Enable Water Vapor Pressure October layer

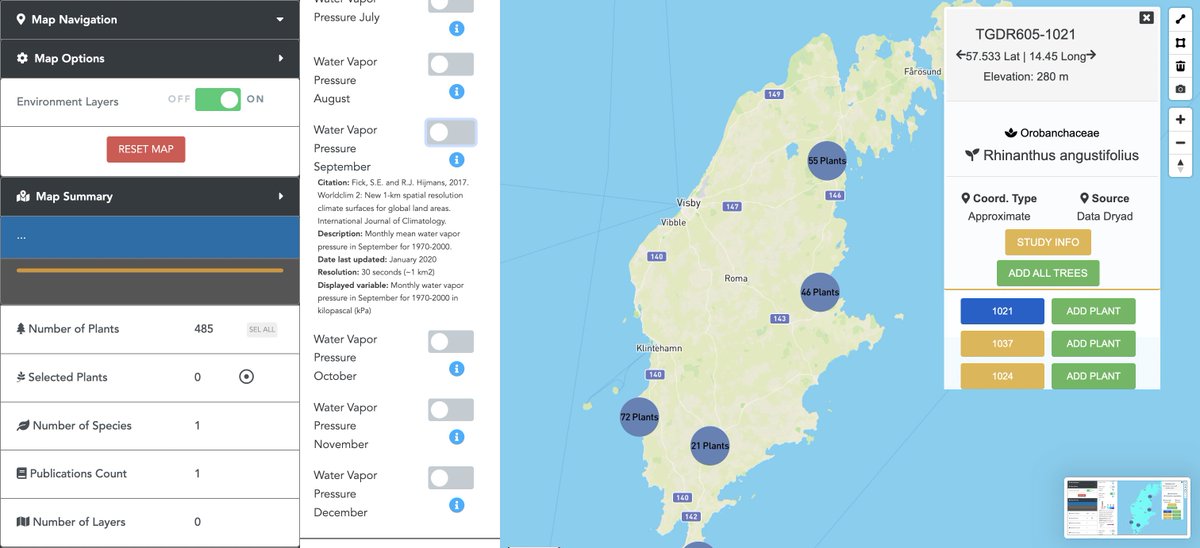451,342
